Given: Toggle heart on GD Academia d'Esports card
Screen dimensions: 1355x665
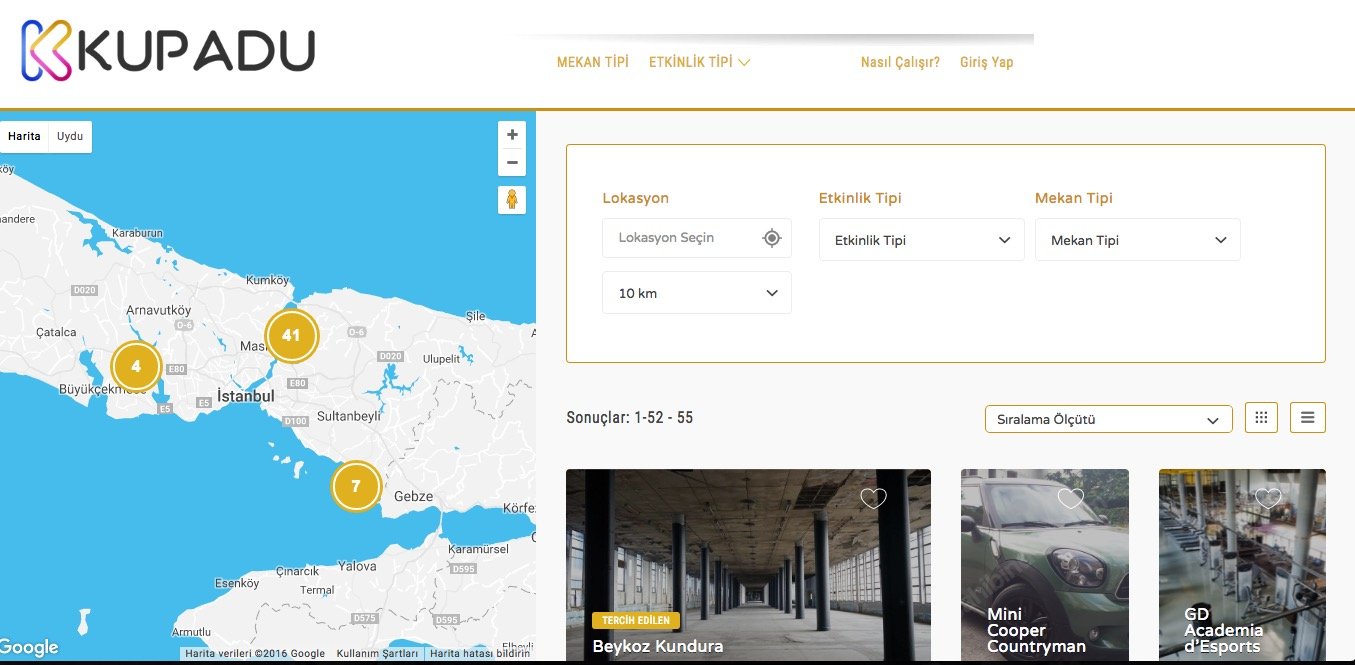Looking at the screenshot, I should (x=1268, y=498).
